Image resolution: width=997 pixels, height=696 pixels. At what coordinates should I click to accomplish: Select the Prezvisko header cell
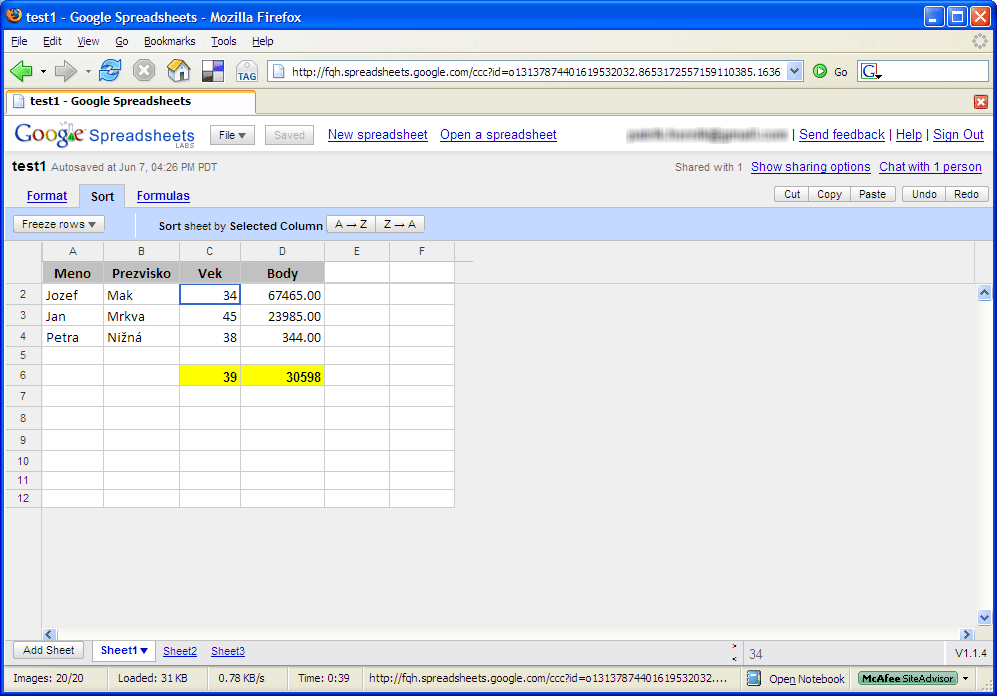pos(141,273)
